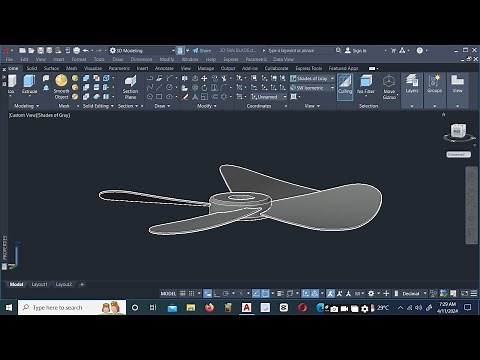Click the Smooth Object mesh tool
The image size is (480, 360).
coord(61,87)
